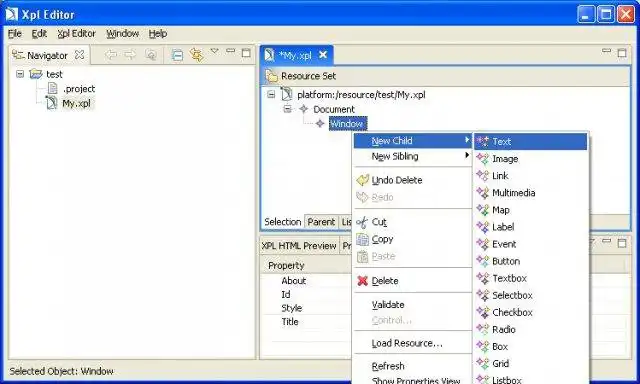The image size is (640, 384).
Task: Close the Navigator view tab X
Action: [x=80, y=55]
